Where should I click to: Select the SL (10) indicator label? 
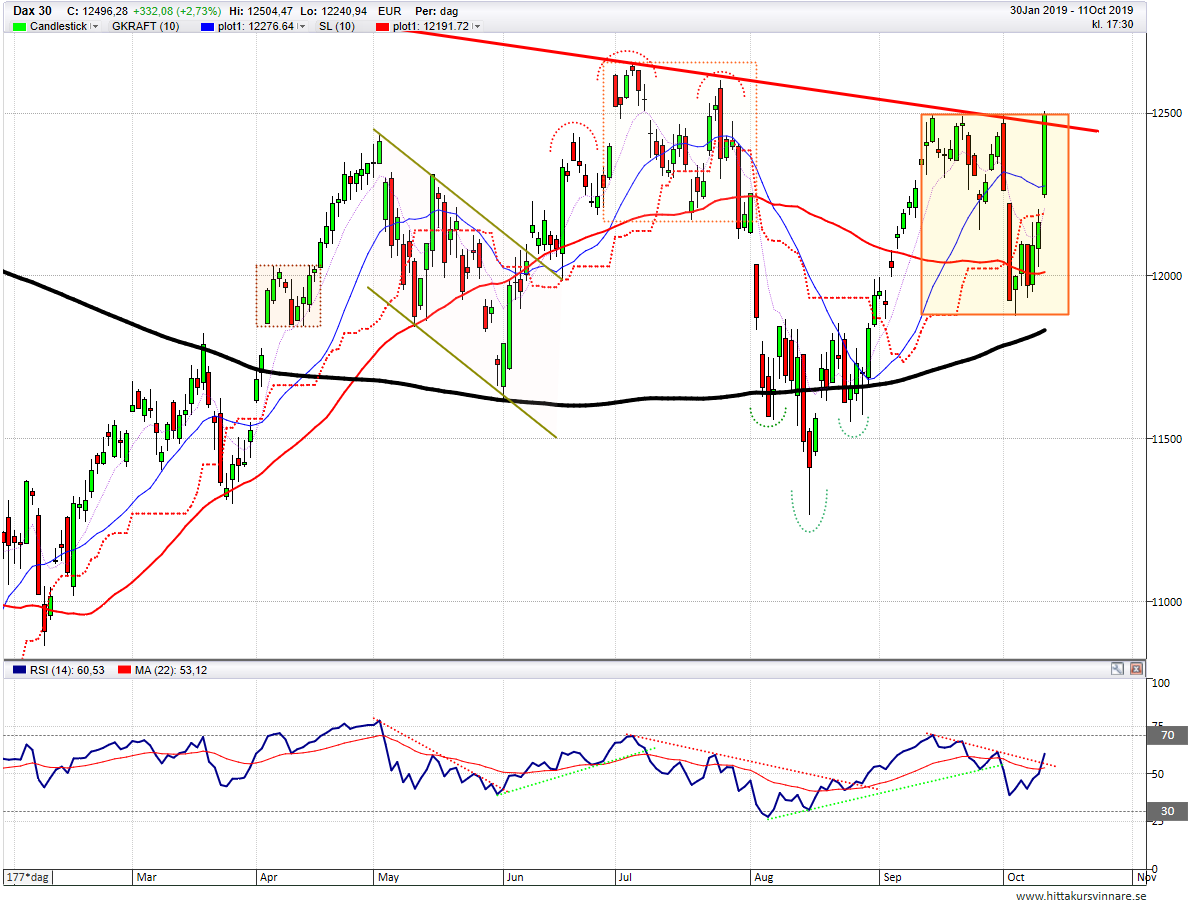click(336, 27)
